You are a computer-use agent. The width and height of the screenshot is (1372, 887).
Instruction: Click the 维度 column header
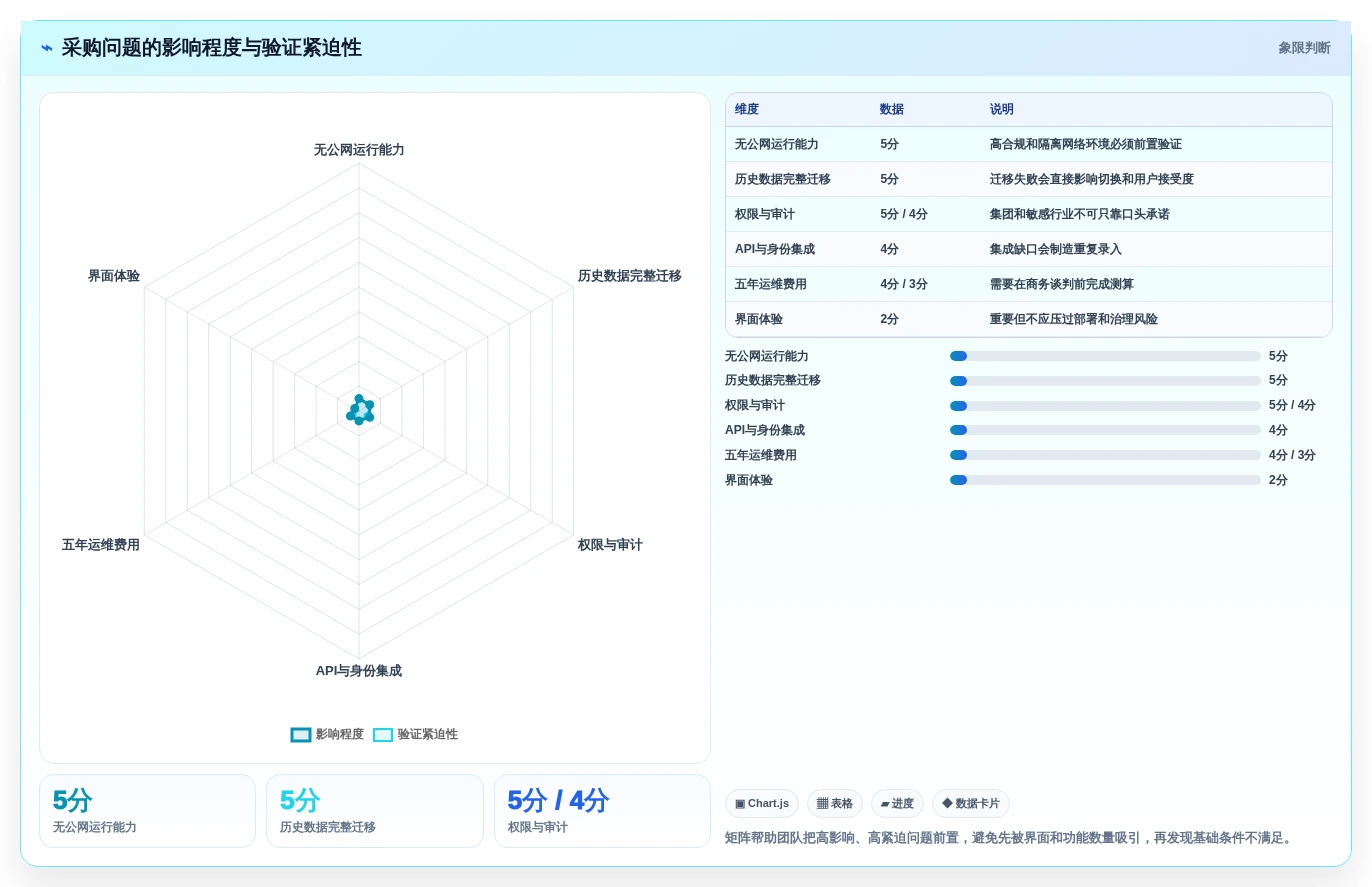pos(747,109)
